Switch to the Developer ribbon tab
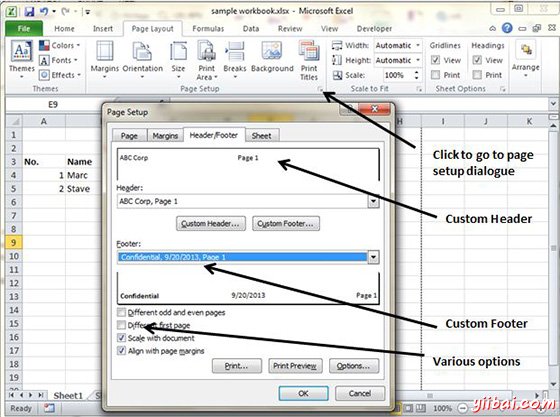560x417 pixels. (x=374, y=29)
